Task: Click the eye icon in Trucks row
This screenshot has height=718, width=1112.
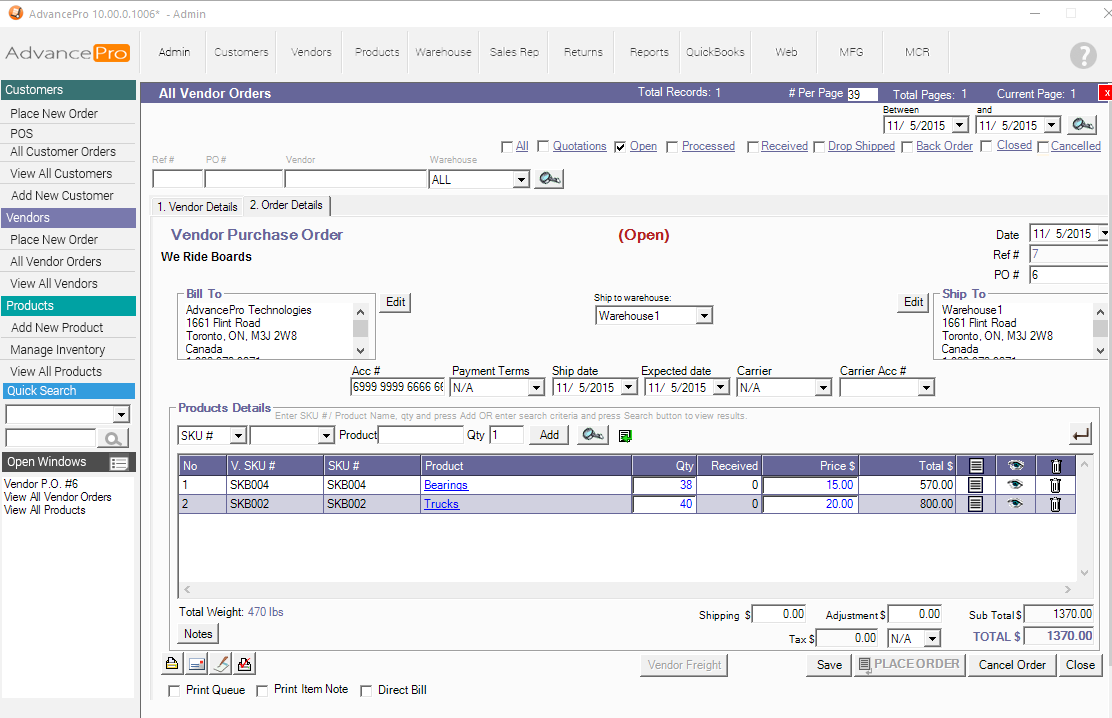Action: click(x=1015, y=504)
